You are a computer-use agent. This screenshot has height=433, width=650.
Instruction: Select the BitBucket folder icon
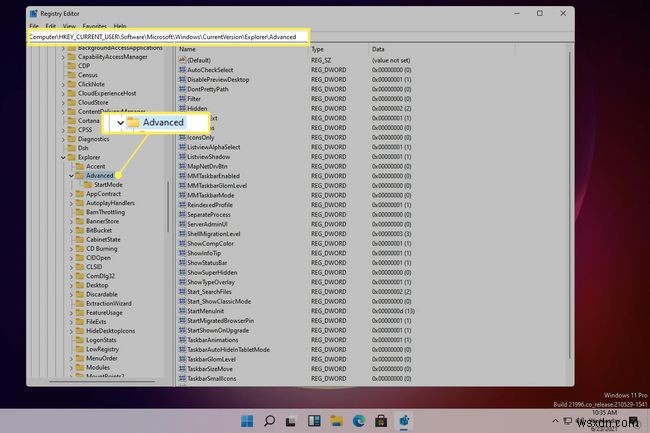[x=80, y=230]
